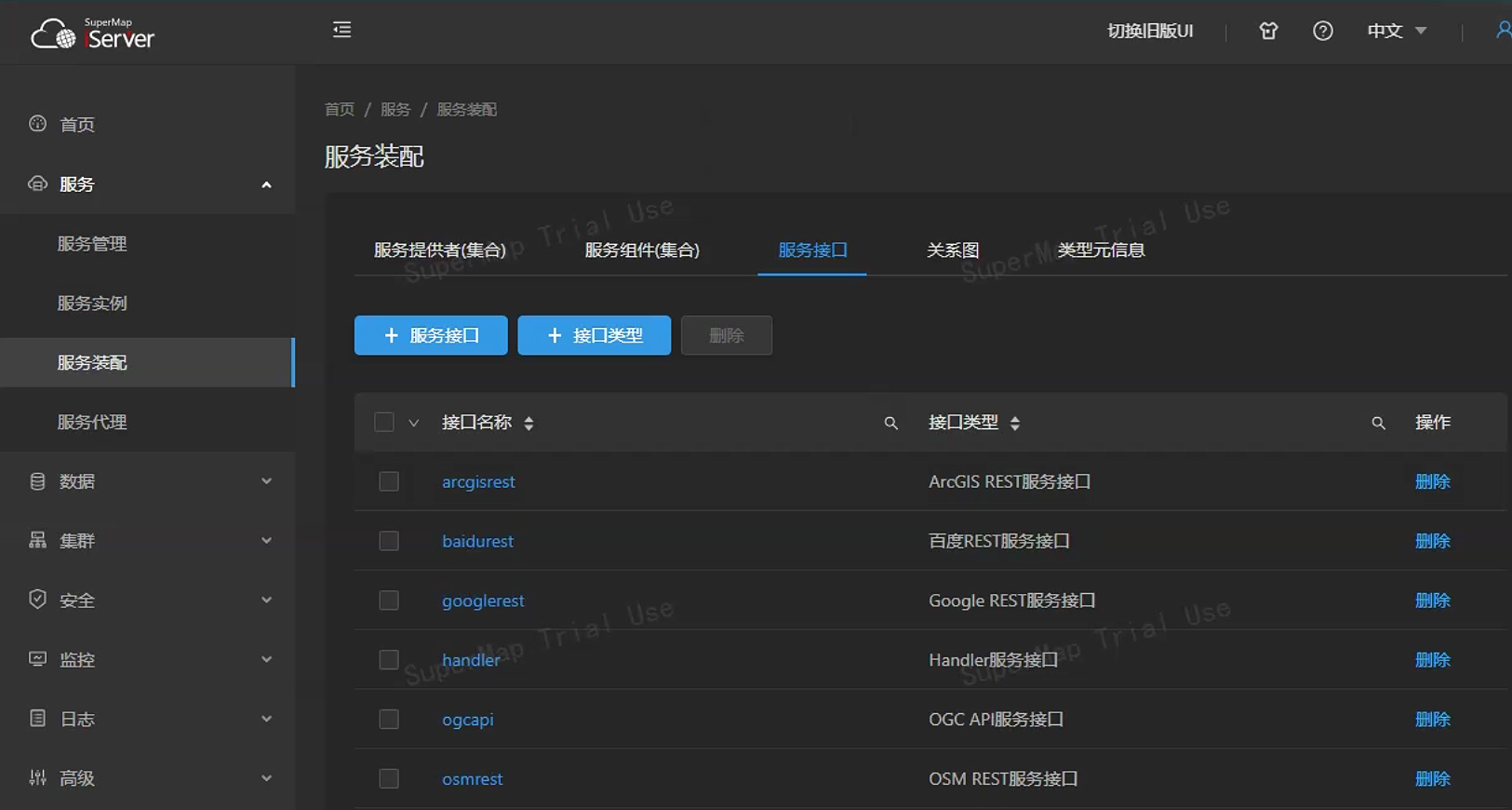Screen dimensions: 1512x810
Task: Click the 集群 cluster icon
Action: (37, 541)
